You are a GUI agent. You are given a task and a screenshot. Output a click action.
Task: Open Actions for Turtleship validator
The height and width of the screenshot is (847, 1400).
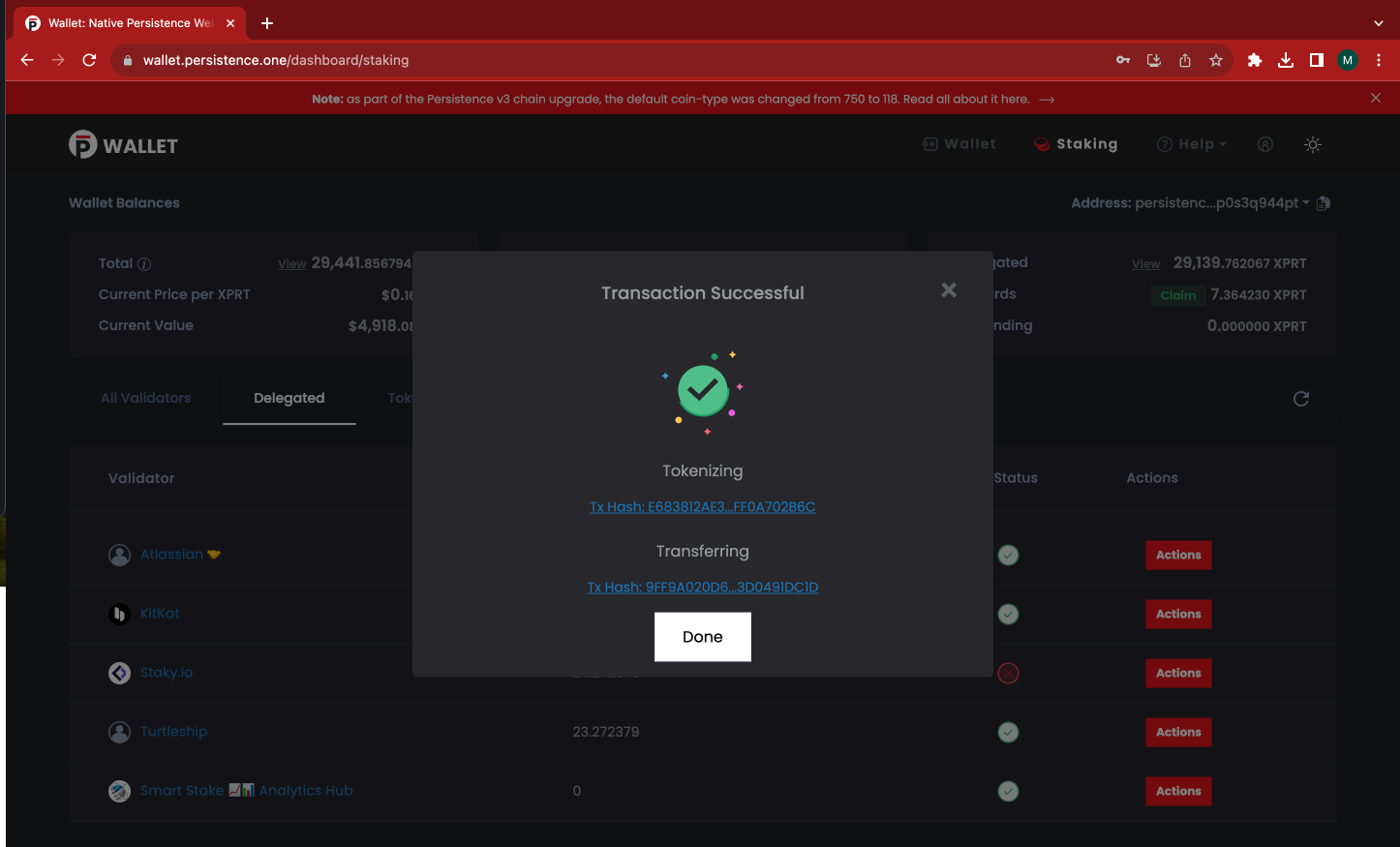coord(1177,732)
